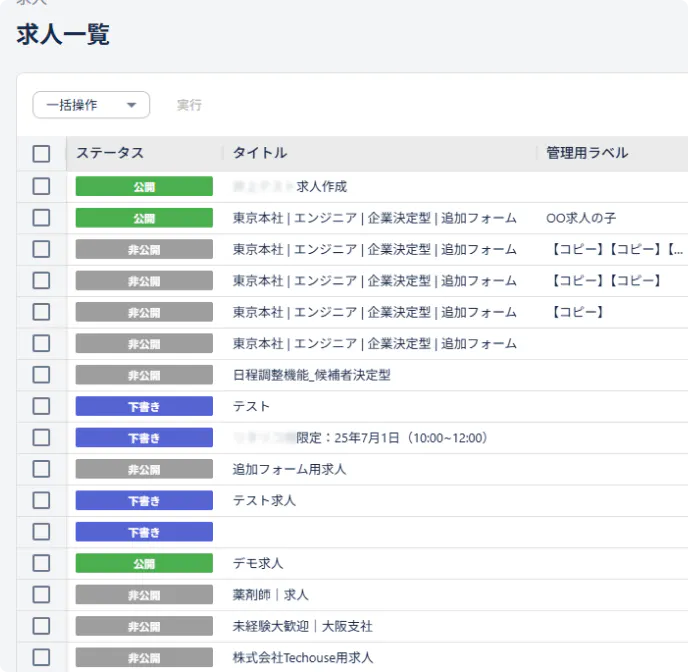Click the OO求人の子 management label
Screen dimensions: 688x672
[586, 218]
